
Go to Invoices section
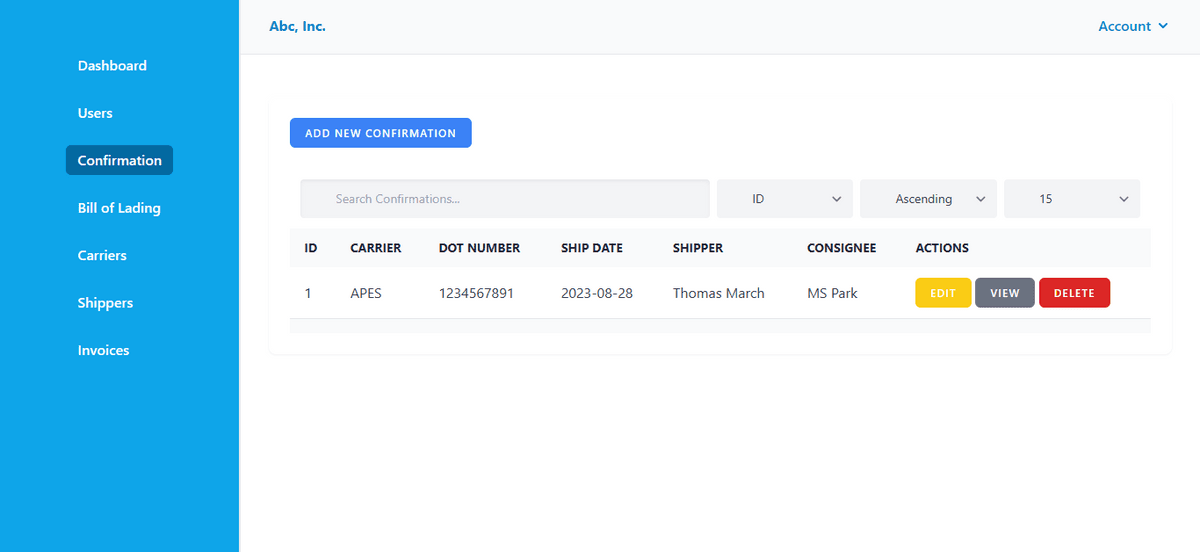103,350
